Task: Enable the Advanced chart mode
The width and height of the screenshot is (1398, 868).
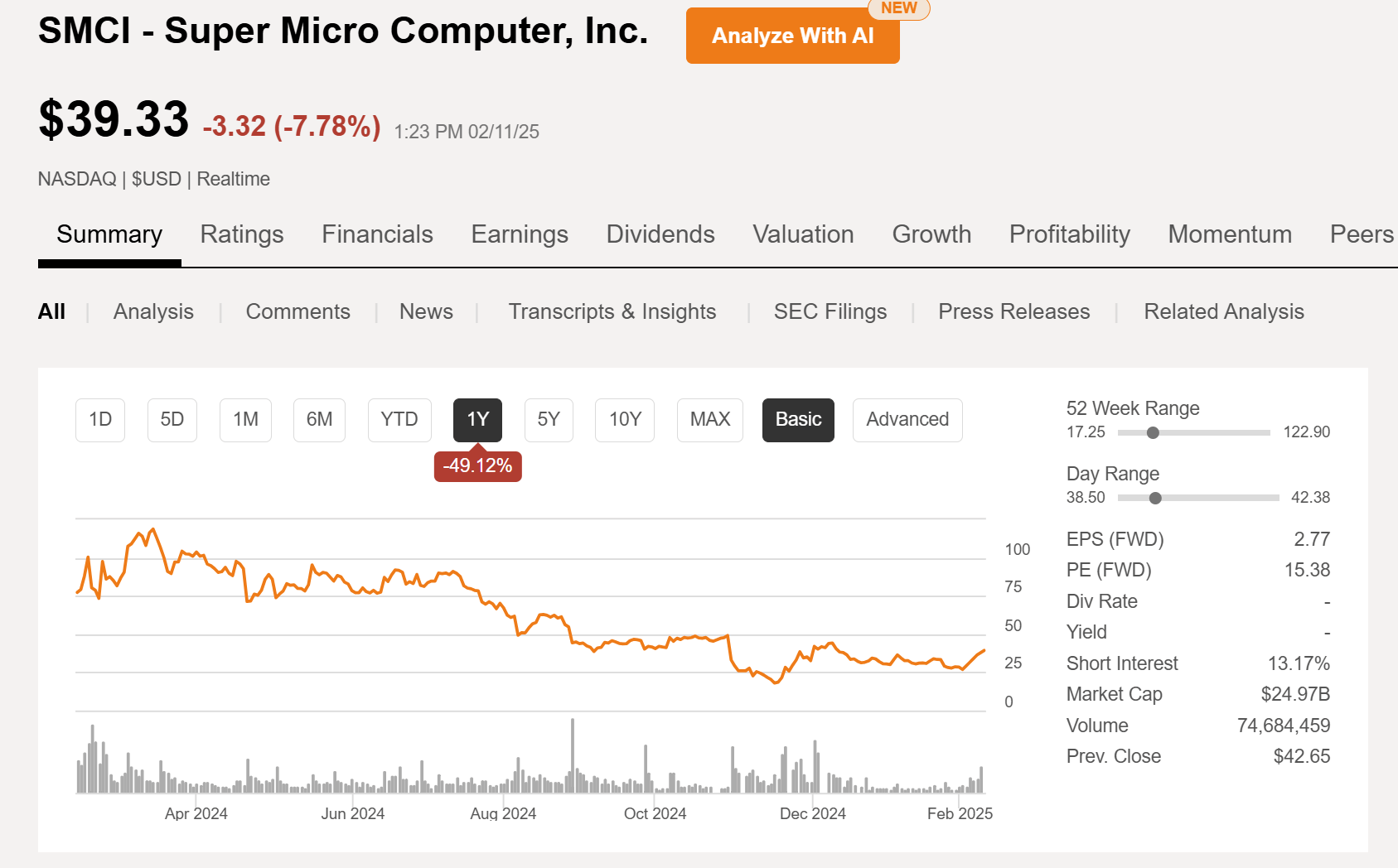Action: (907, 420)
